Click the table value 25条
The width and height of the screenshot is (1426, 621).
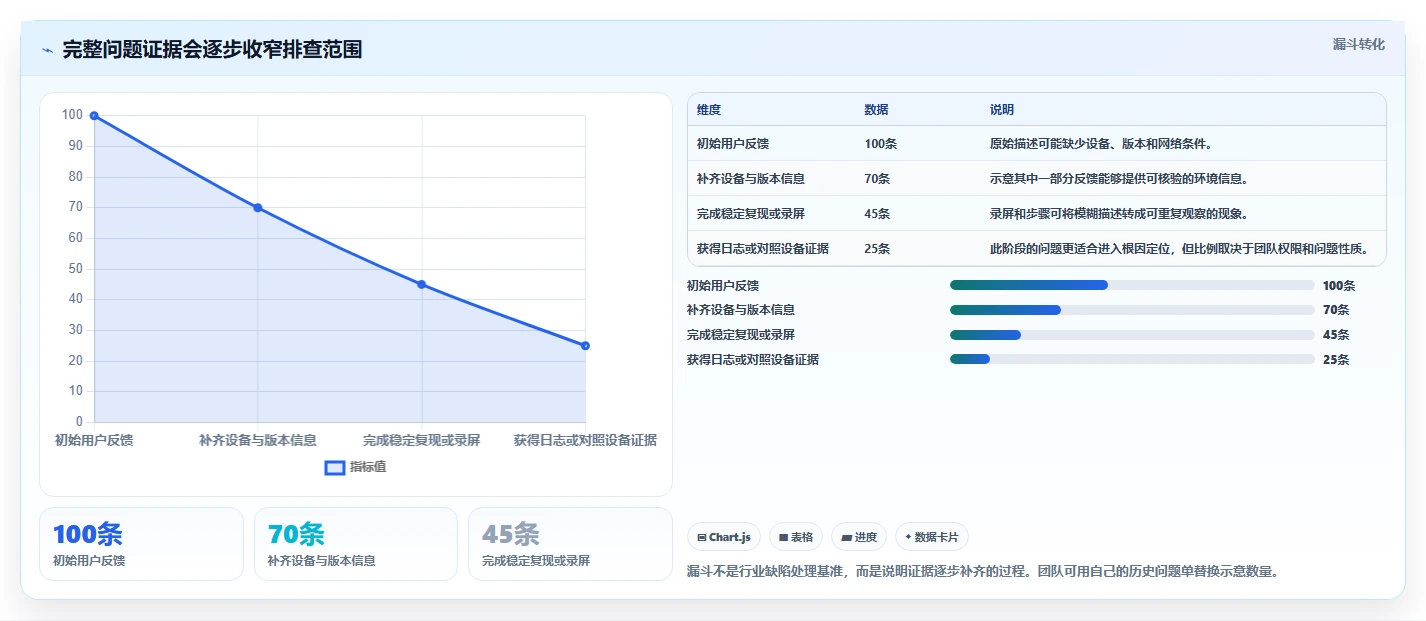point(877,249)
